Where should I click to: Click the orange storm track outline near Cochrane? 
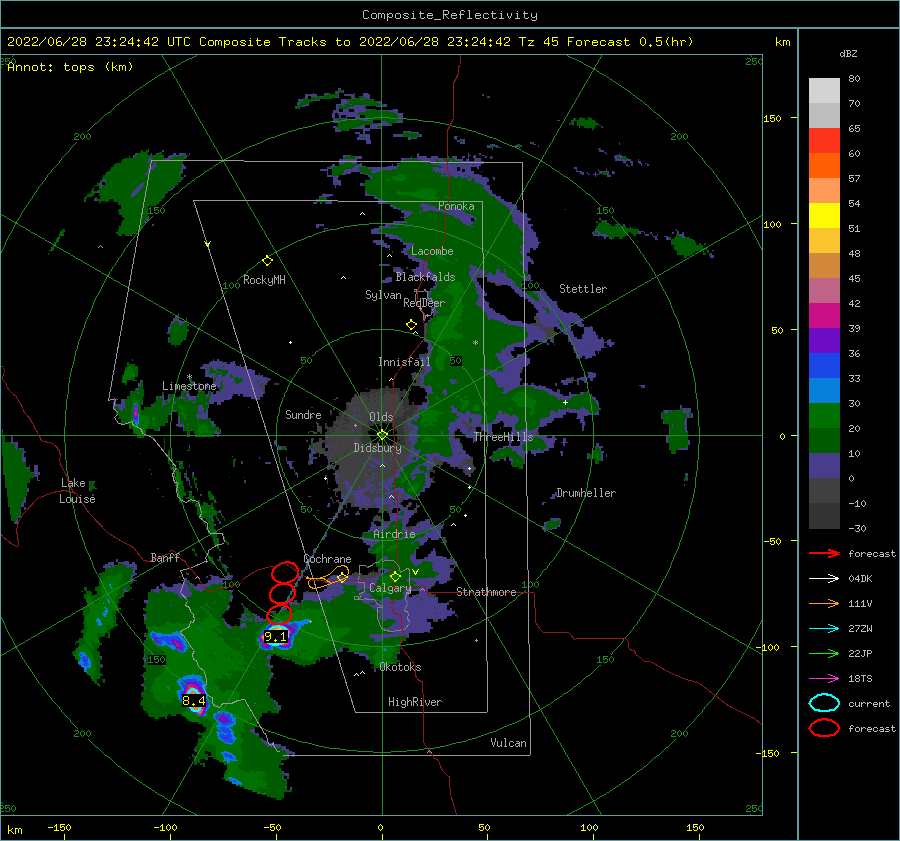pyautogui.click(x=328, y=578)
